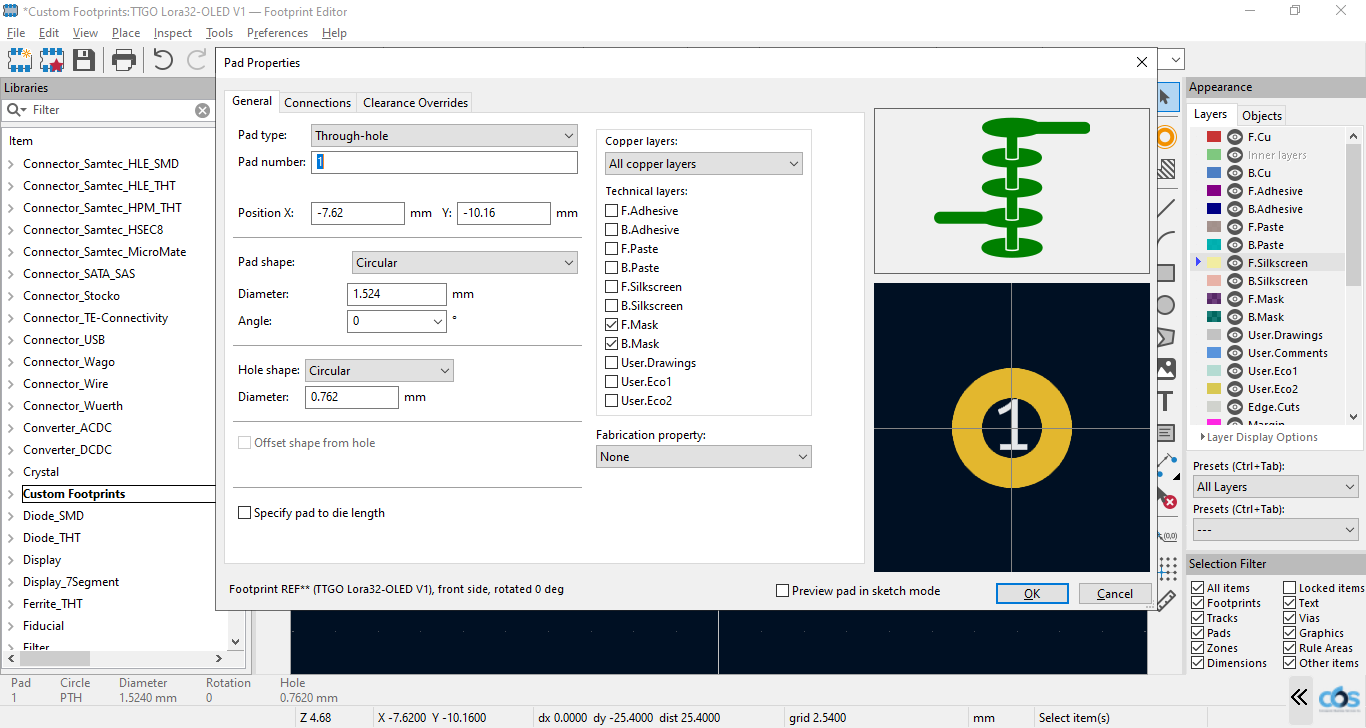Enable the F.Adhesive technical layer checkbox
The image size is (1366, 728).
click(x=612, y=211)
